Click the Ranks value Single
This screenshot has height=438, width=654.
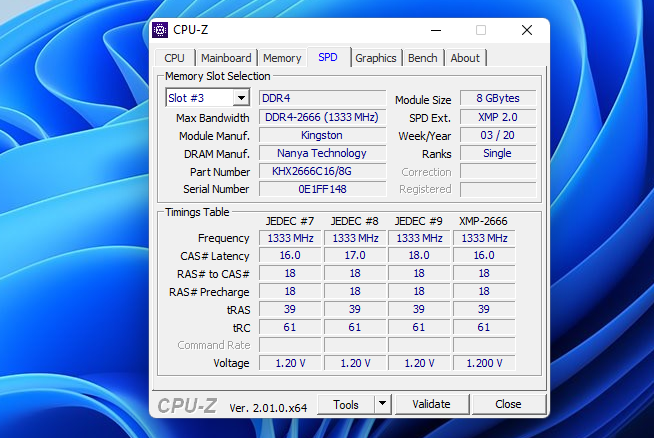click(498, 153)
